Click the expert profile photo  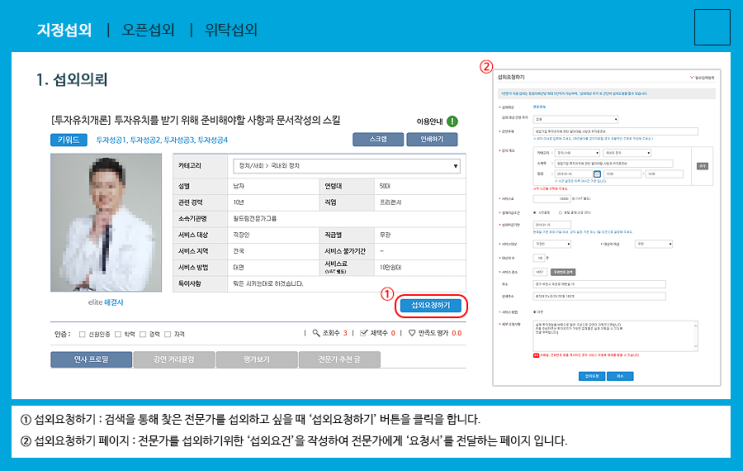106,222
